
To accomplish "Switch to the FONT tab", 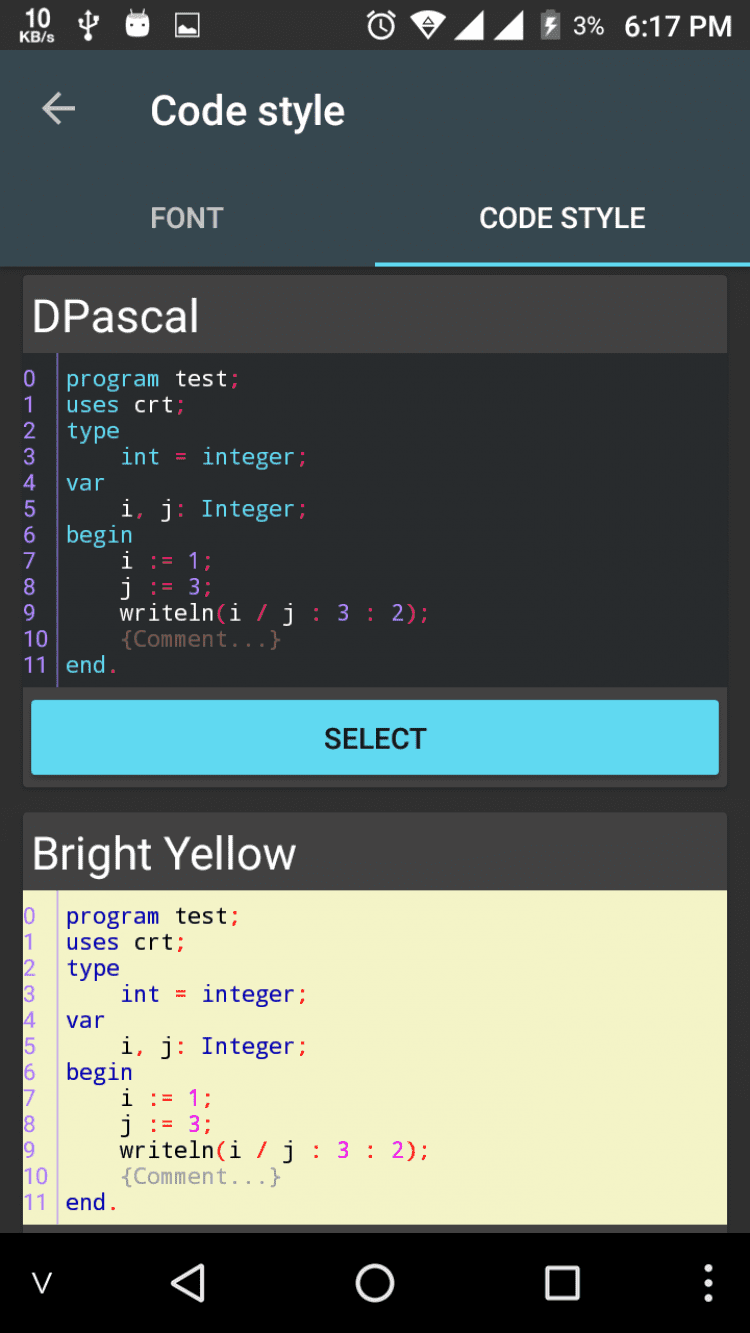I will (x=187, y=218).
